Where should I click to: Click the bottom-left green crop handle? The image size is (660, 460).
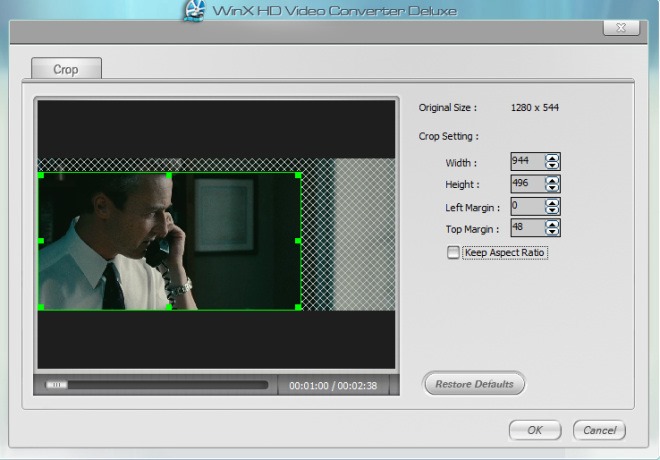click(x=41, y=307)
